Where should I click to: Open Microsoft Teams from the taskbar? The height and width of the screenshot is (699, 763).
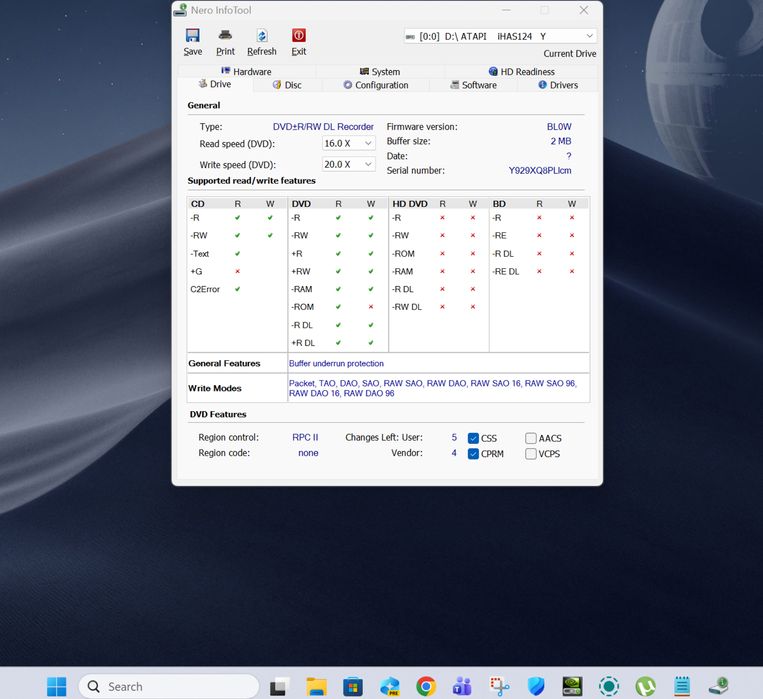462,686
